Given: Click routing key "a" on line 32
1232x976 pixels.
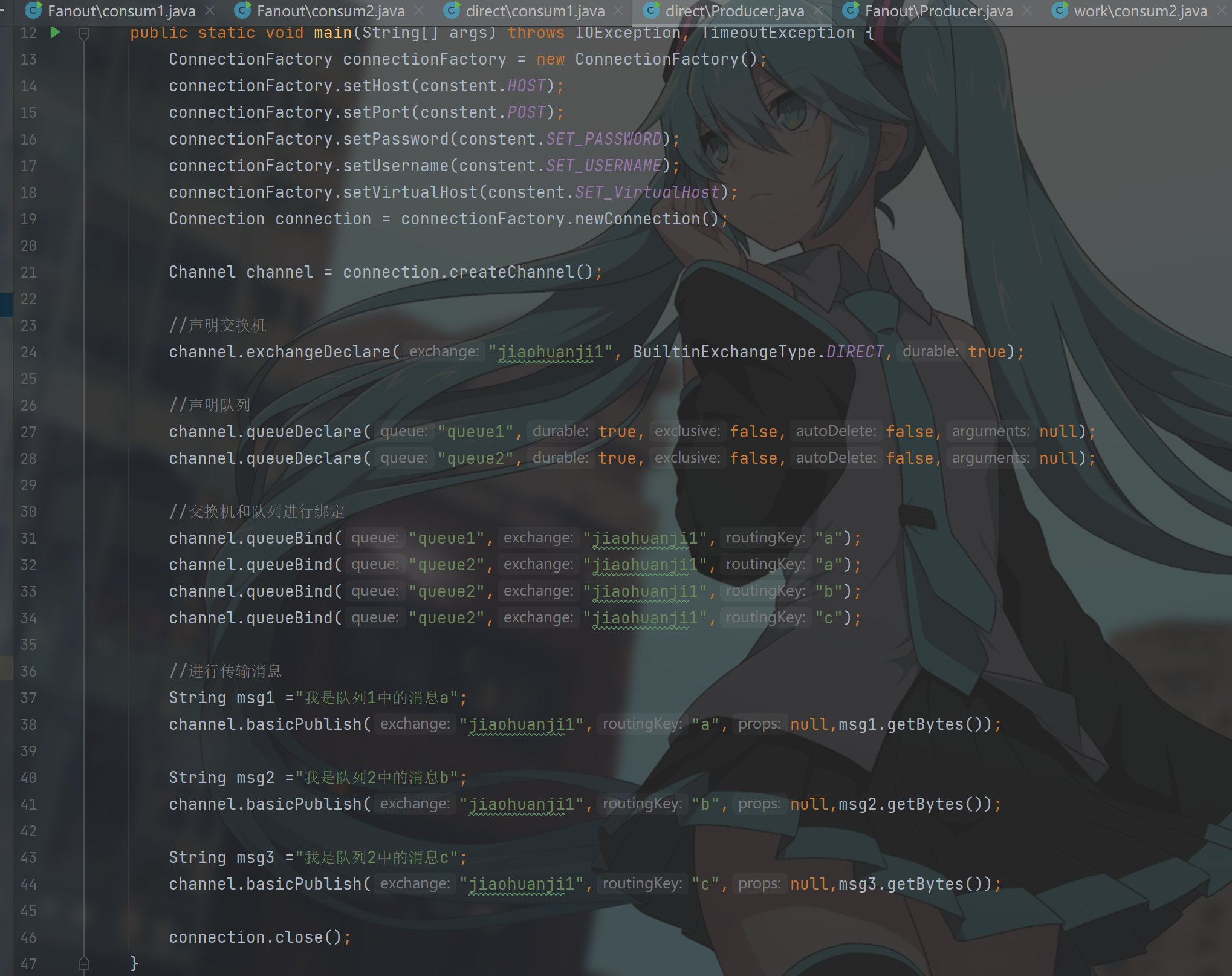Looking at the screenshot, I should click(x=829, y=565).
